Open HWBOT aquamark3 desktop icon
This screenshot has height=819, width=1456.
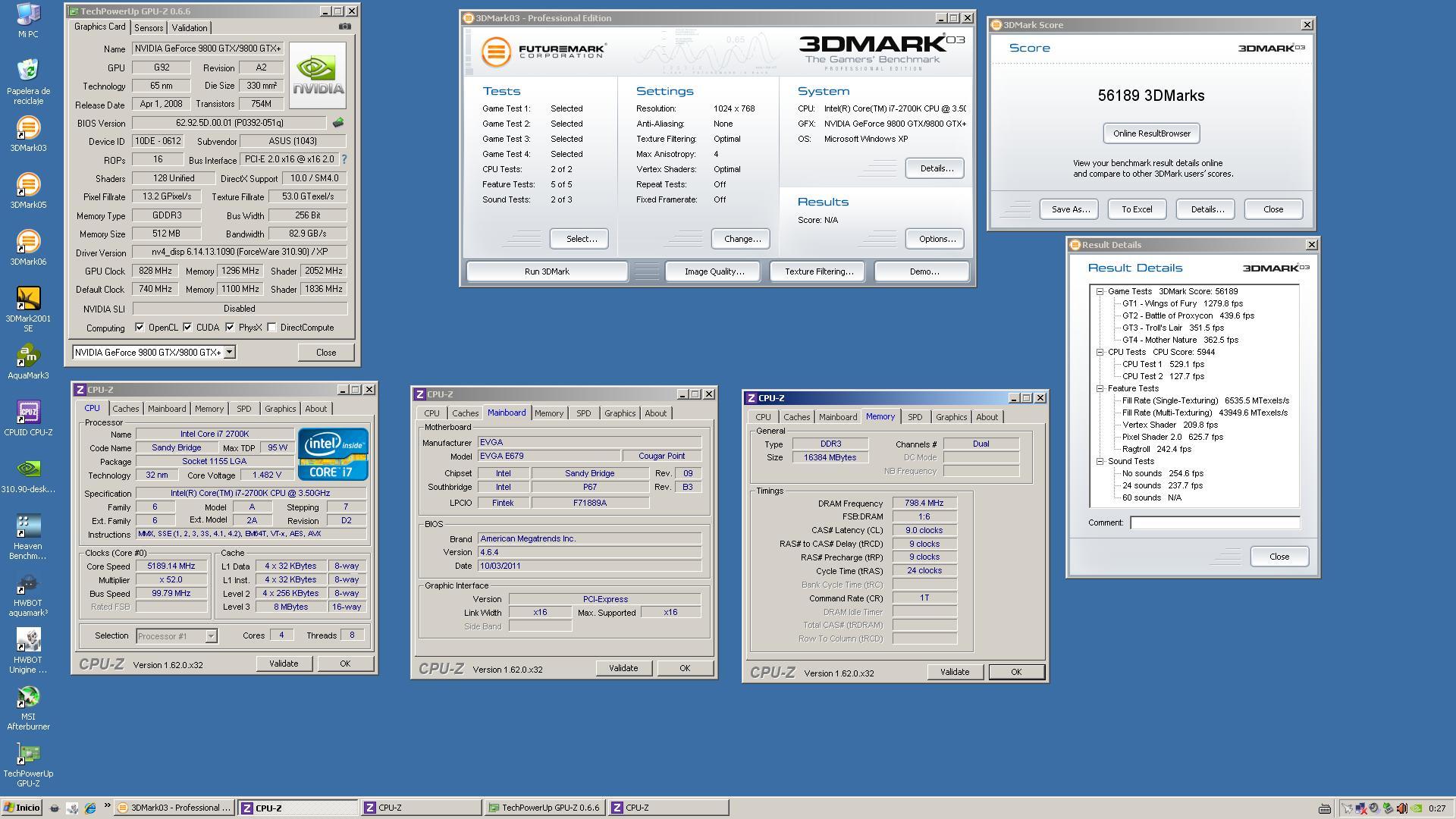(28, 594)
